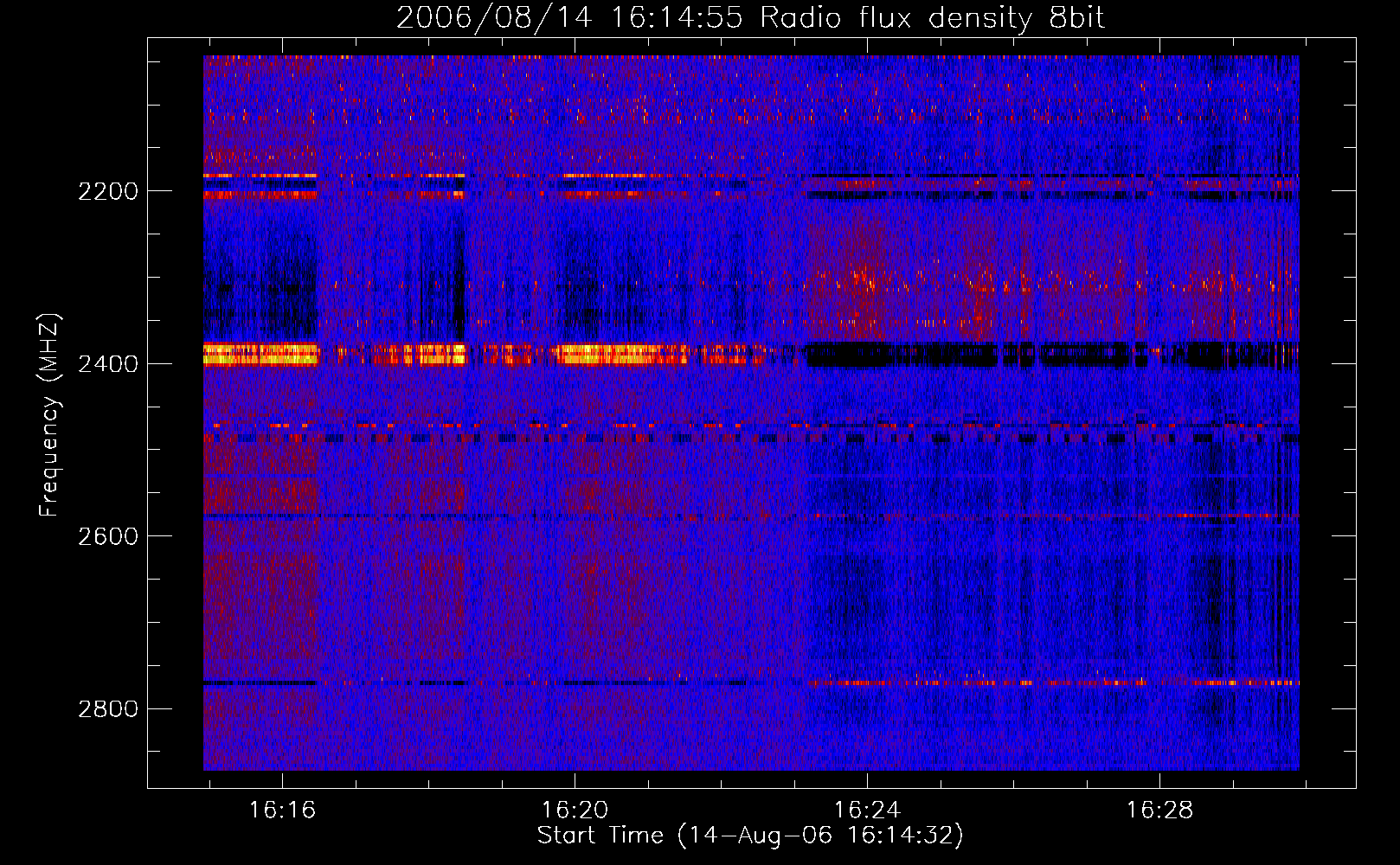
Task: Click the 16:20 time tick label
Action: 575,811
